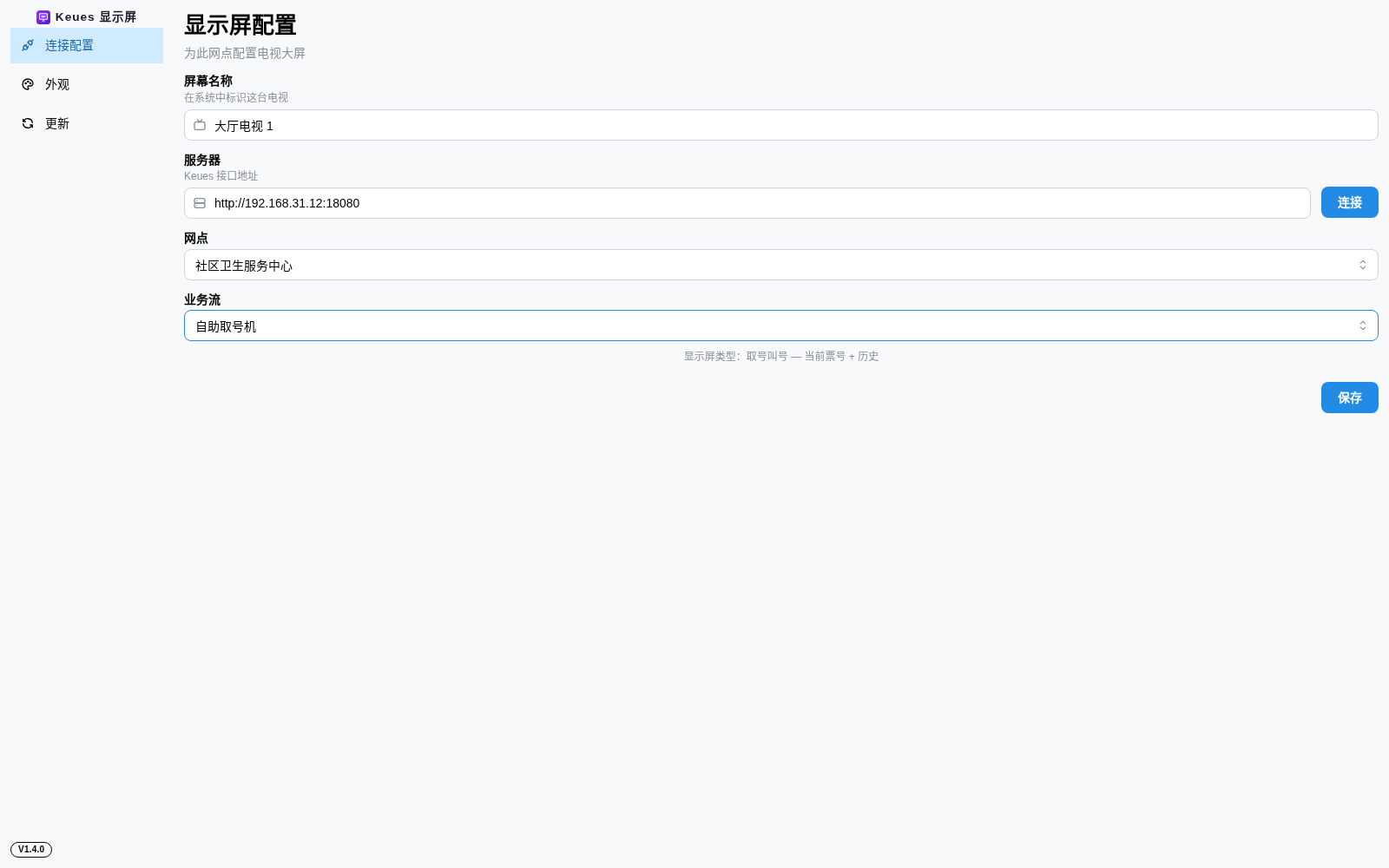
Task: Click the 显示屏配置 page heading
Action: click(x=240, y=25)
